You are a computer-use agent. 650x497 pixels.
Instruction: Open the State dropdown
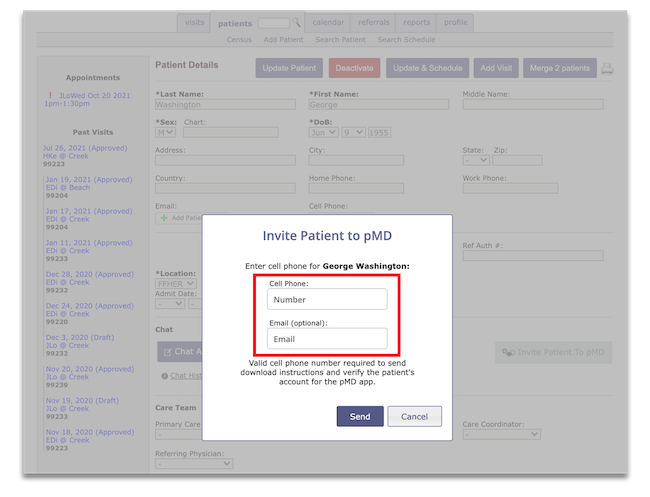tap(476, 160)
